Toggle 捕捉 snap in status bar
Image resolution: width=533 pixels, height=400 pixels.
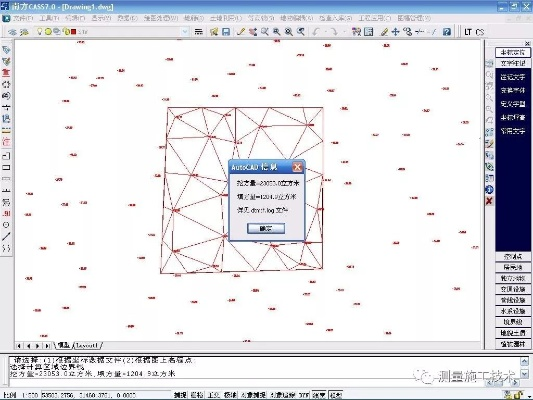180,395
